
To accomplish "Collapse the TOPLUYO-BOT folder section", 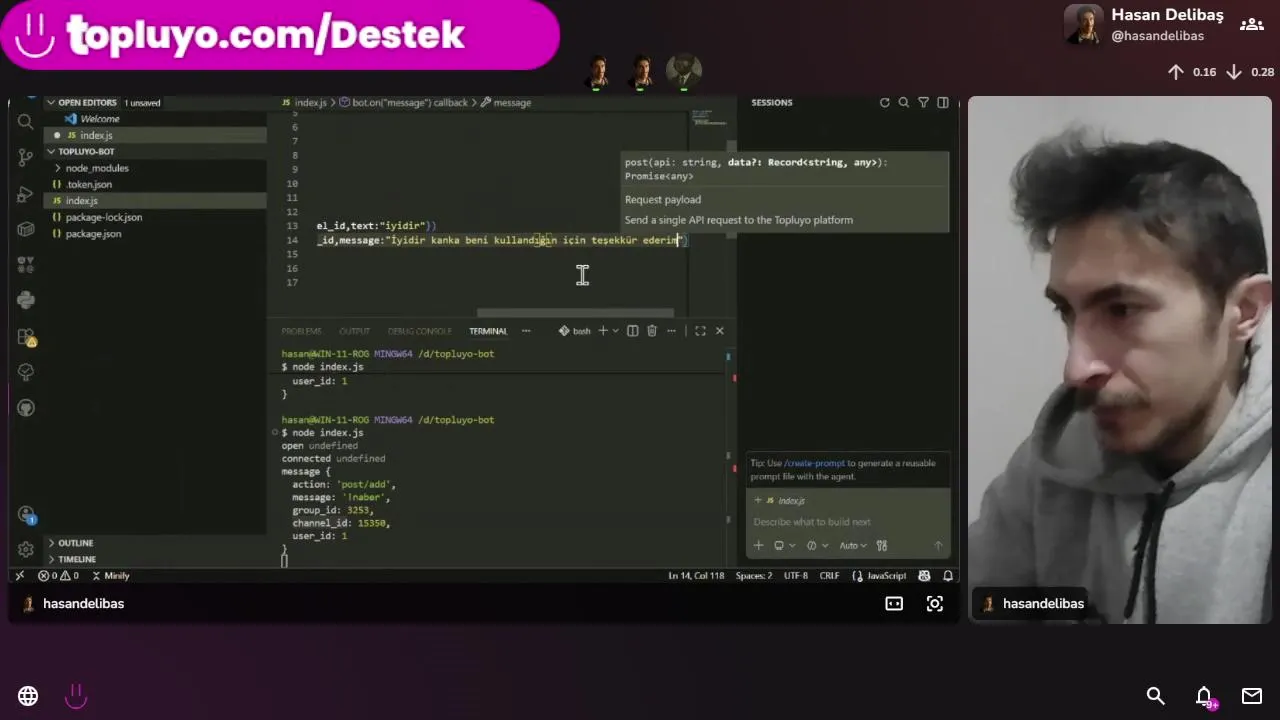I will (86, 152).
